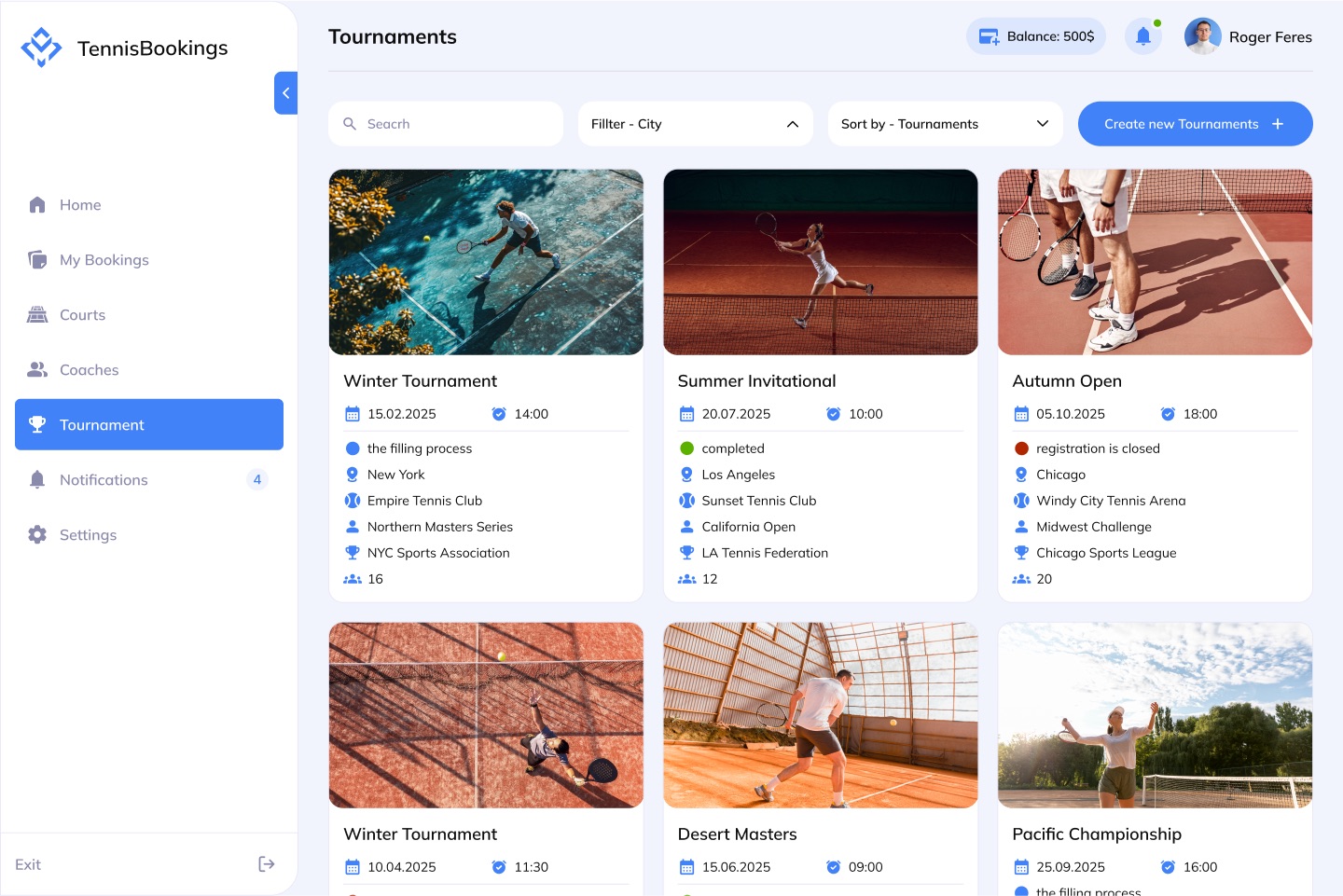Focus the Search input field

446,124
